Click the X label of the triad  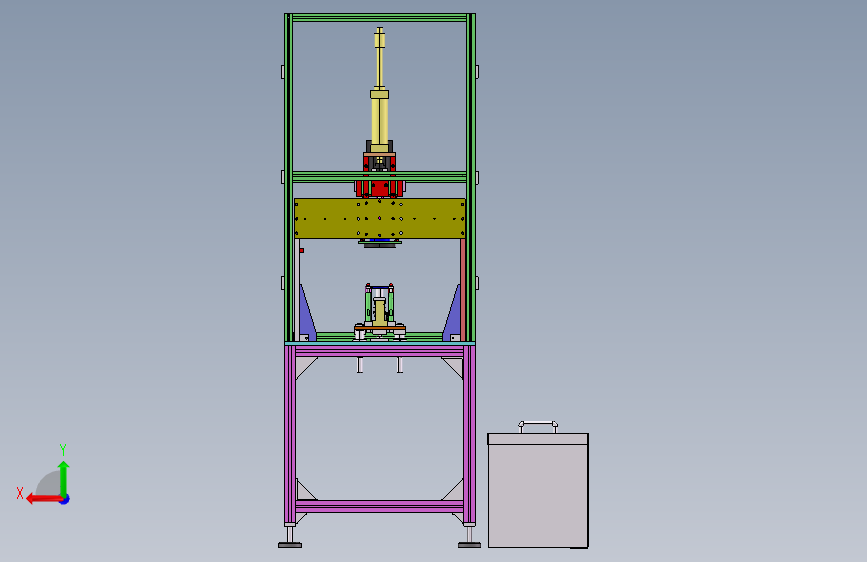(20, 493)
